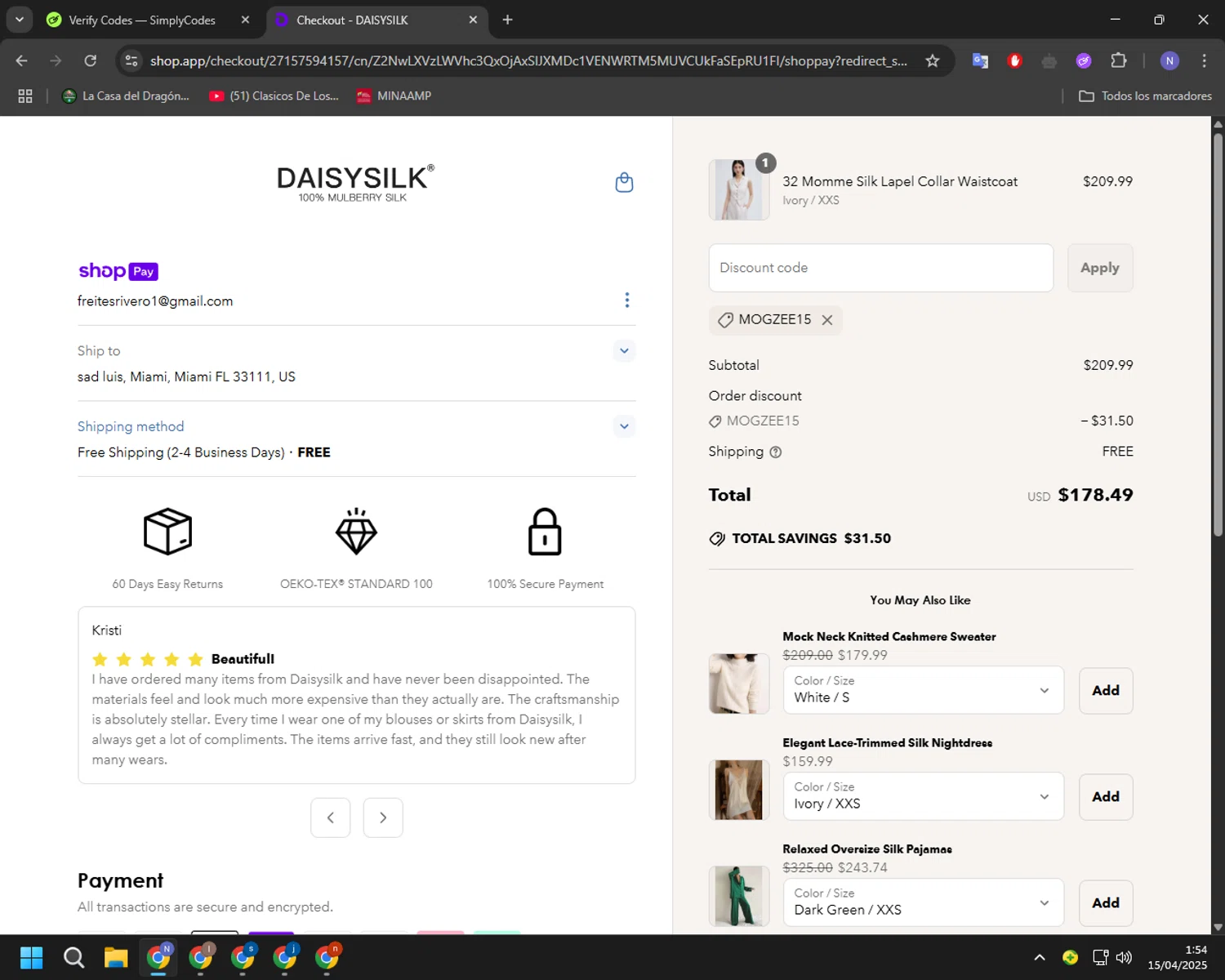The image size is (1225, 980).
Task: Click the green tray icon near the clock
Action: 1070,957
